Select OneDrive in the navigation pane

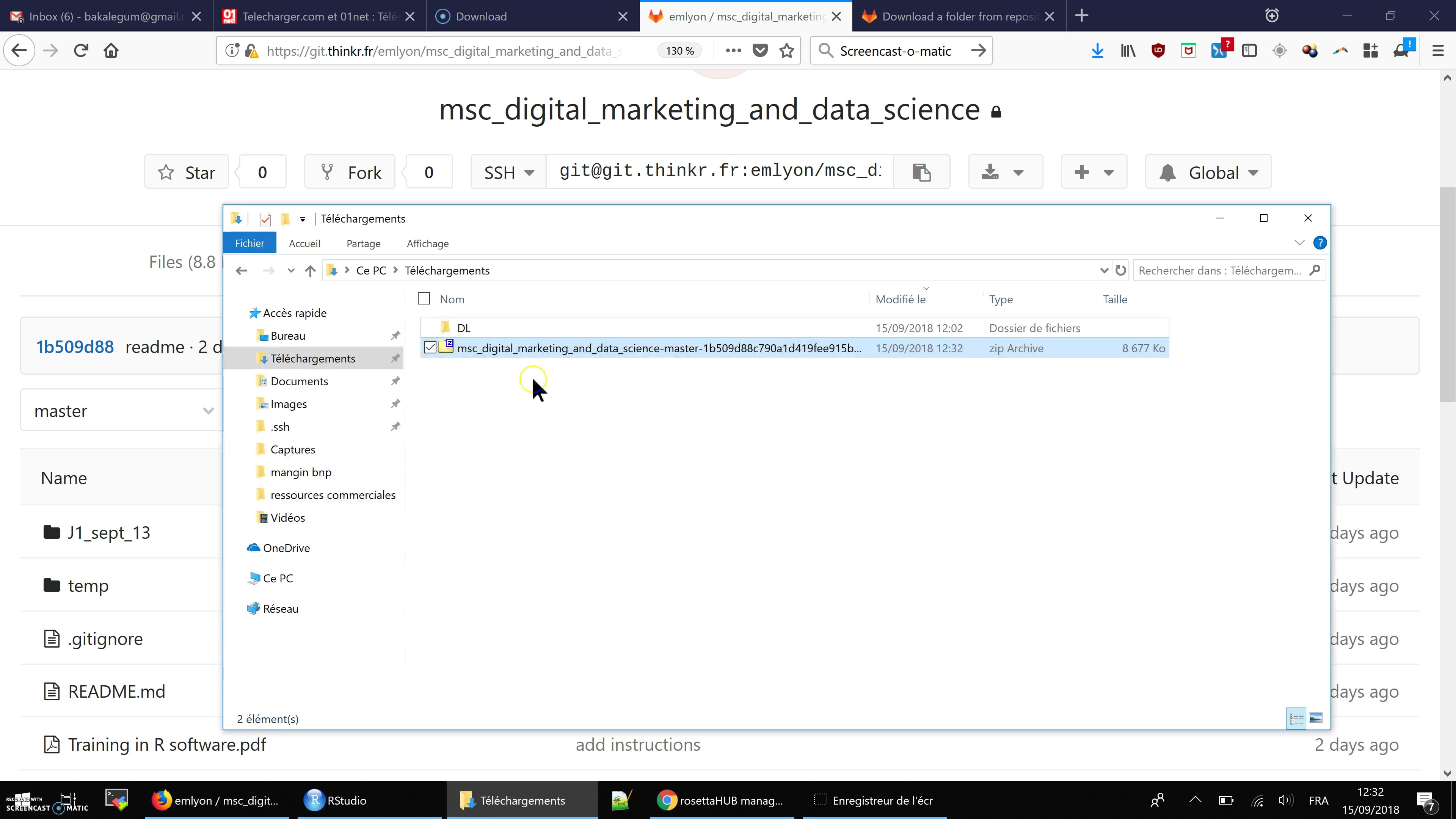286,548
